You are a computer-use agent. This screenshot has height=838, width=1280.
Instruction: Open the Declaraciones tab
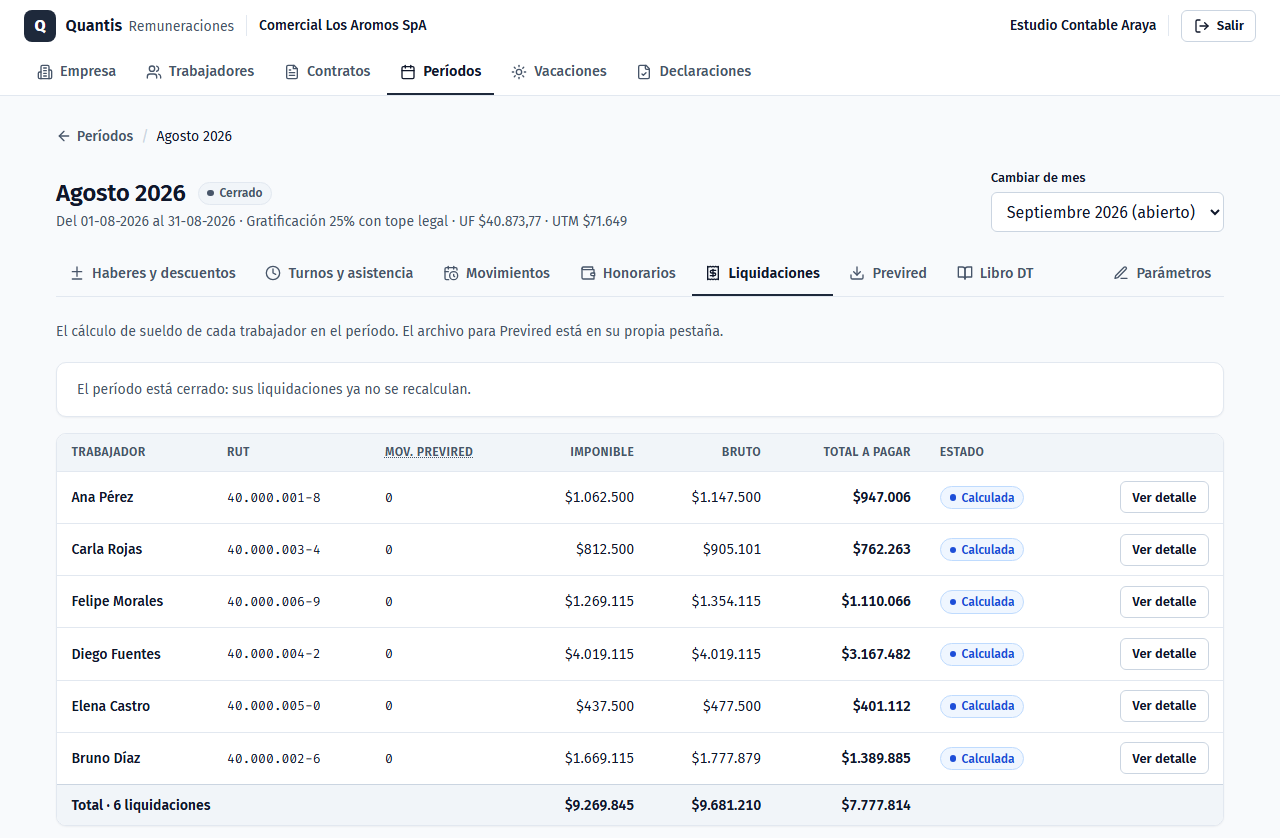point(694,72)
